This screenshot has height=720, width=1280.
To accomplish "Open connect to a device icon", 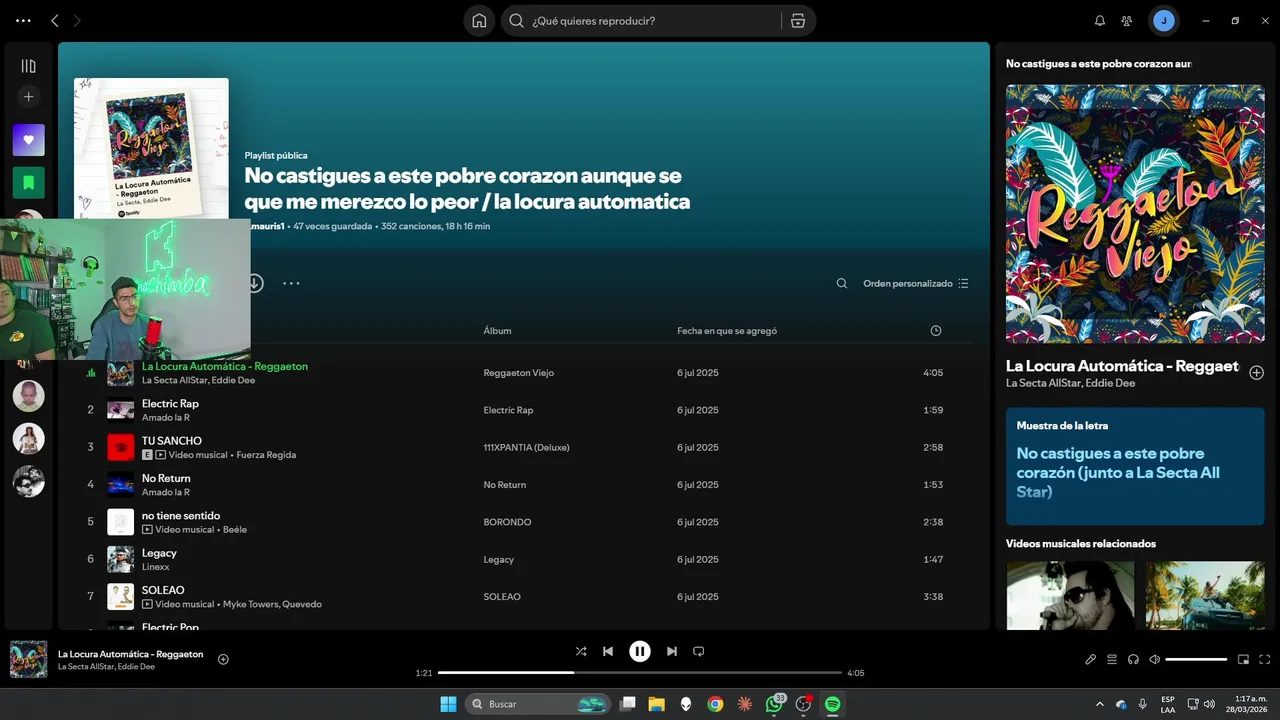I will [1133, 659].
